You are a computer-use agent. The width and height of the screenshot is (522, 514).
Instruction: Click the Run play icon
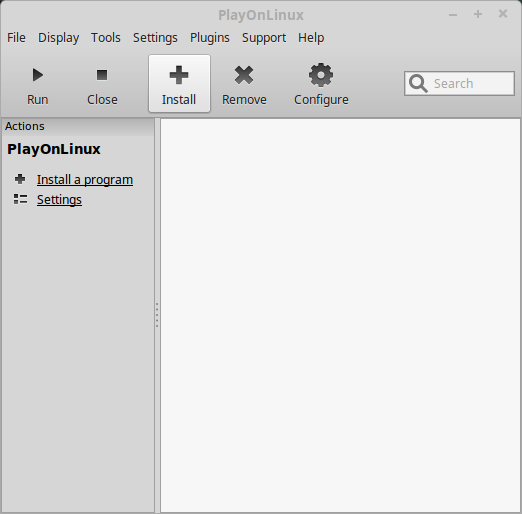(x=38, y=75)
